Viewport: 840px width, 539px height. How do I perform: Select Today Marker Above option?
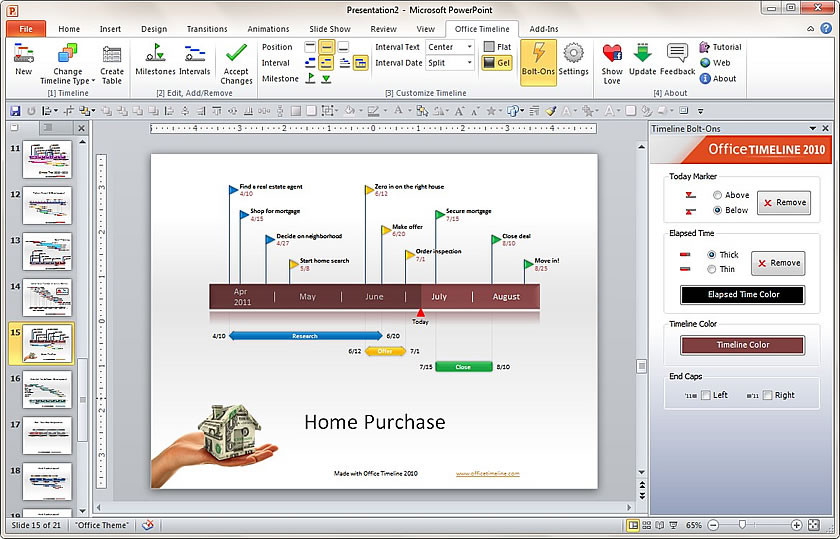pyautogui.click(x=717, y=195)
